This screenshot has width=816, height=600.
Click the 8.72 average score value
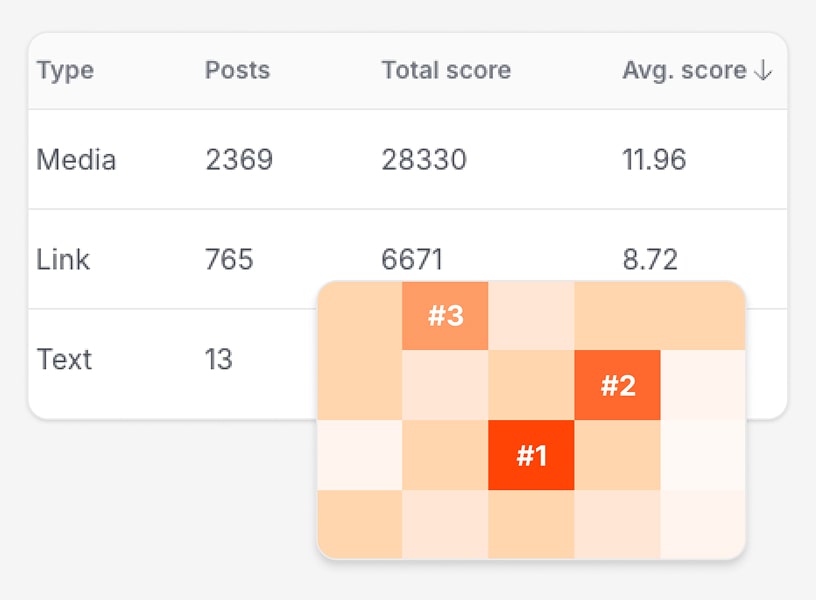pos(650,260)
